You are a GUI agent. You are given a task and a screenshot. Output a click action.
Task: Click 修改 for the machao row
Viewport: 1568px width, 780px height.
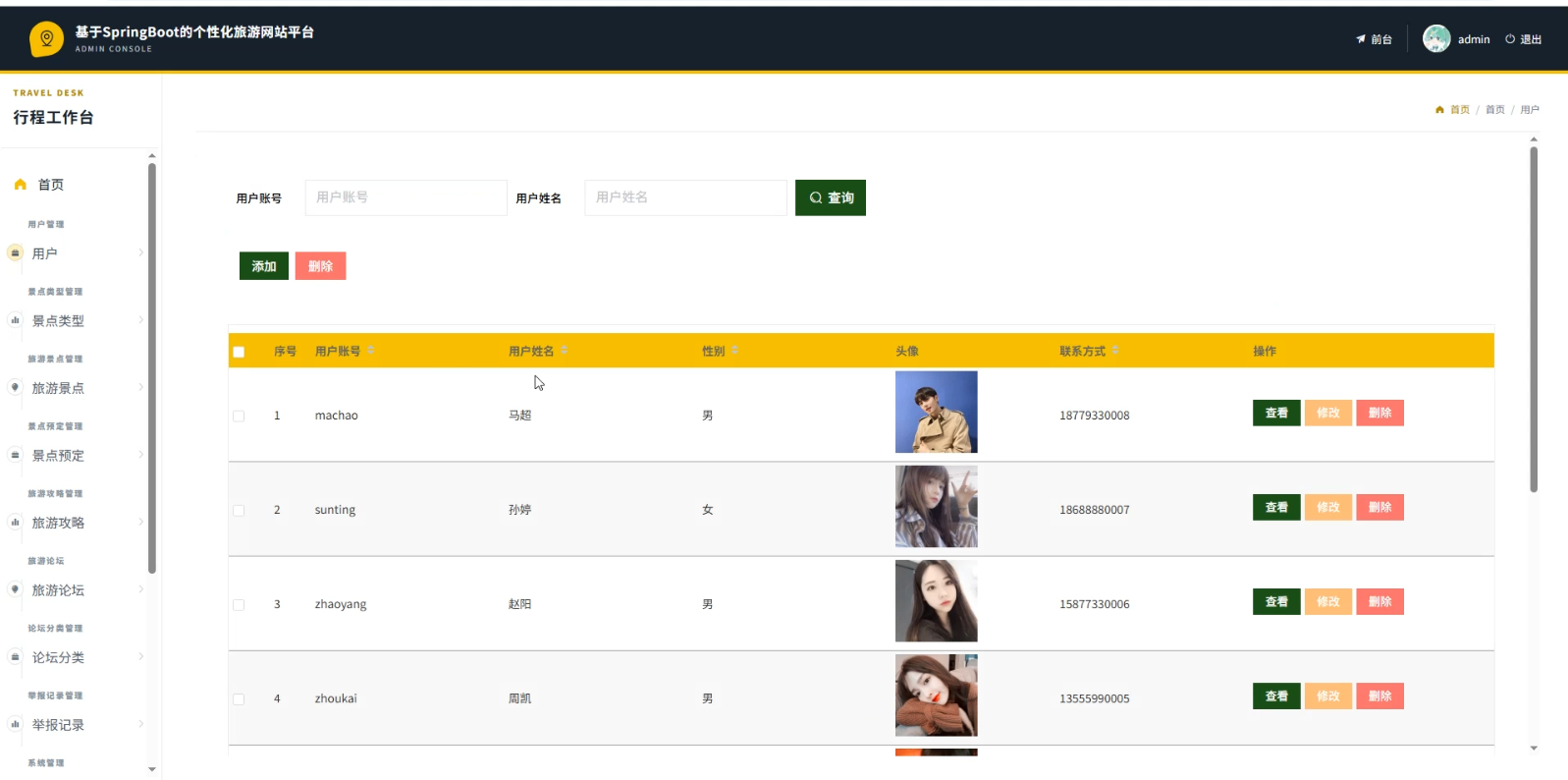point(1328,413)
